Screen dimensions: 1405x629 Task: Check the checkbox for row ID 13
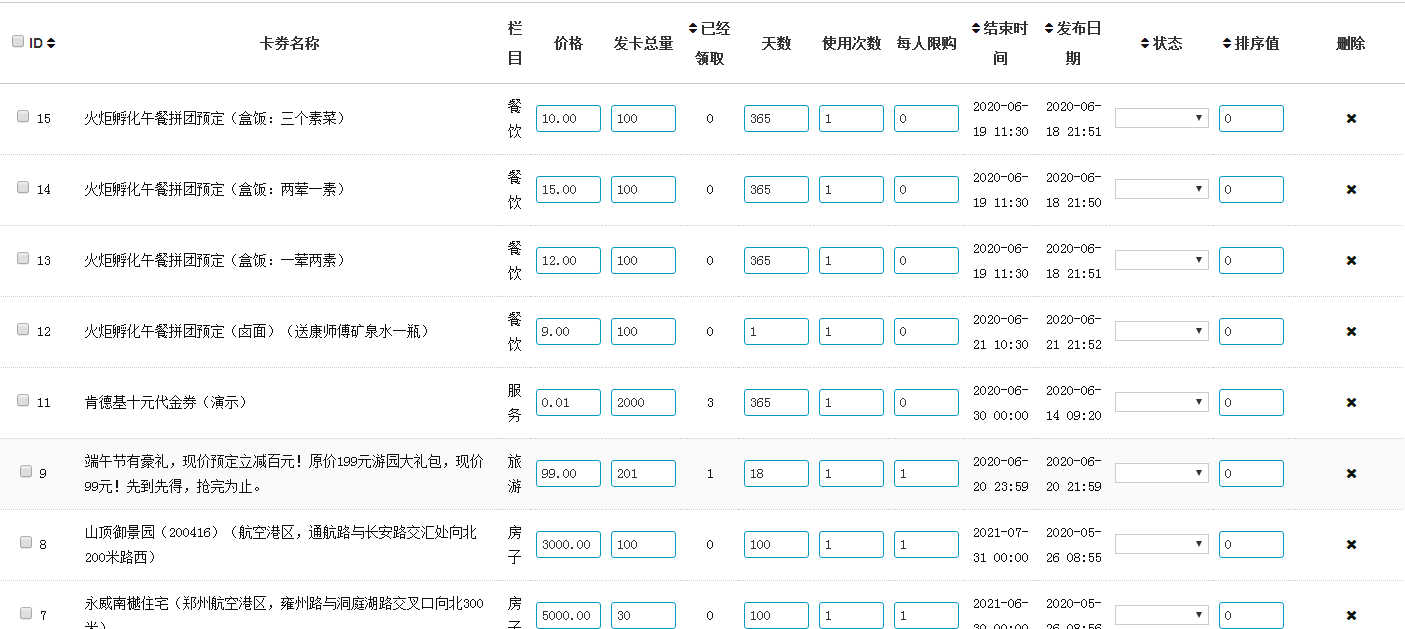pyautogui.click(x=23, y=258)
